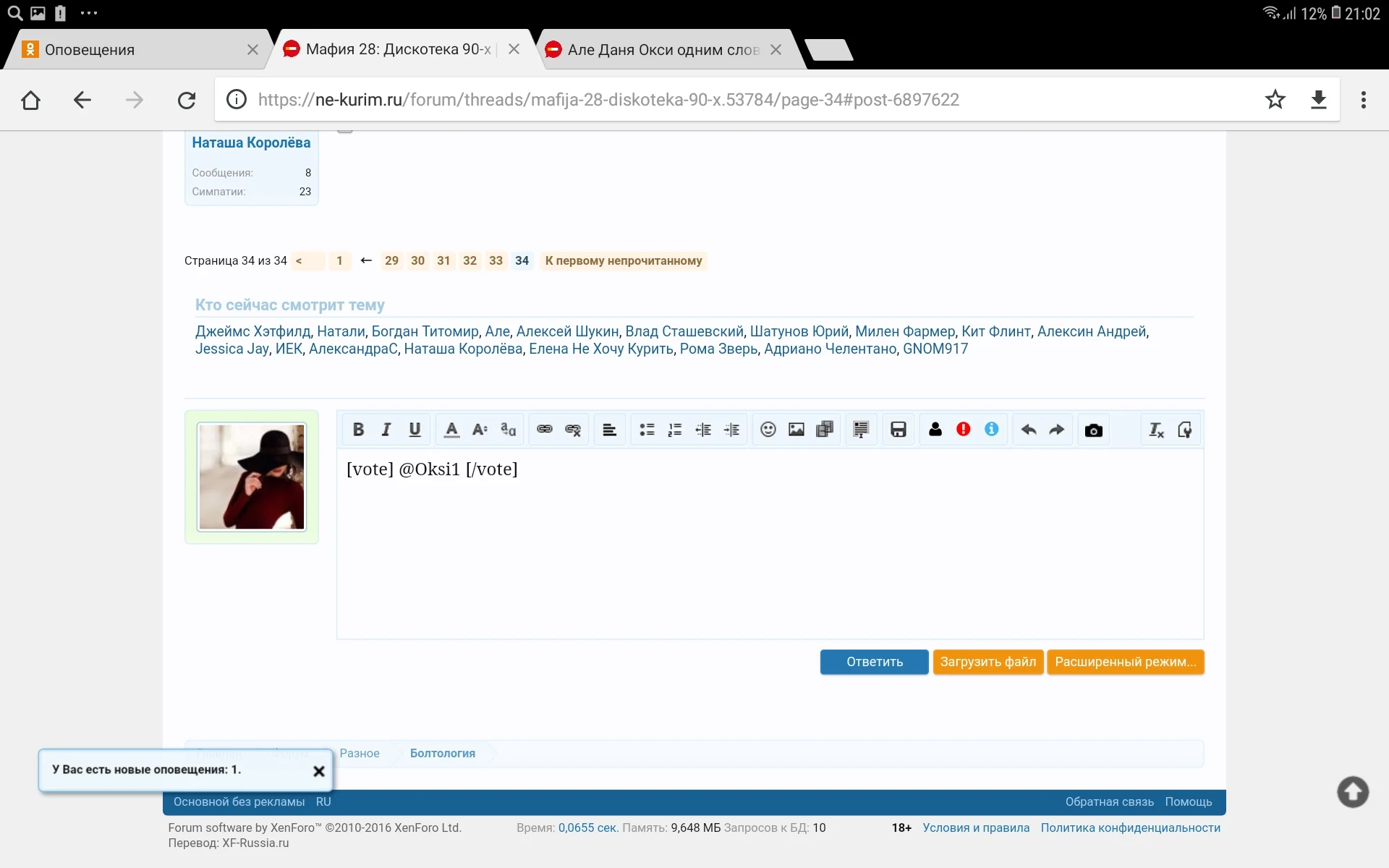Click the Unlink icon in the editor

pyautogui.click(x=572, y=429)
